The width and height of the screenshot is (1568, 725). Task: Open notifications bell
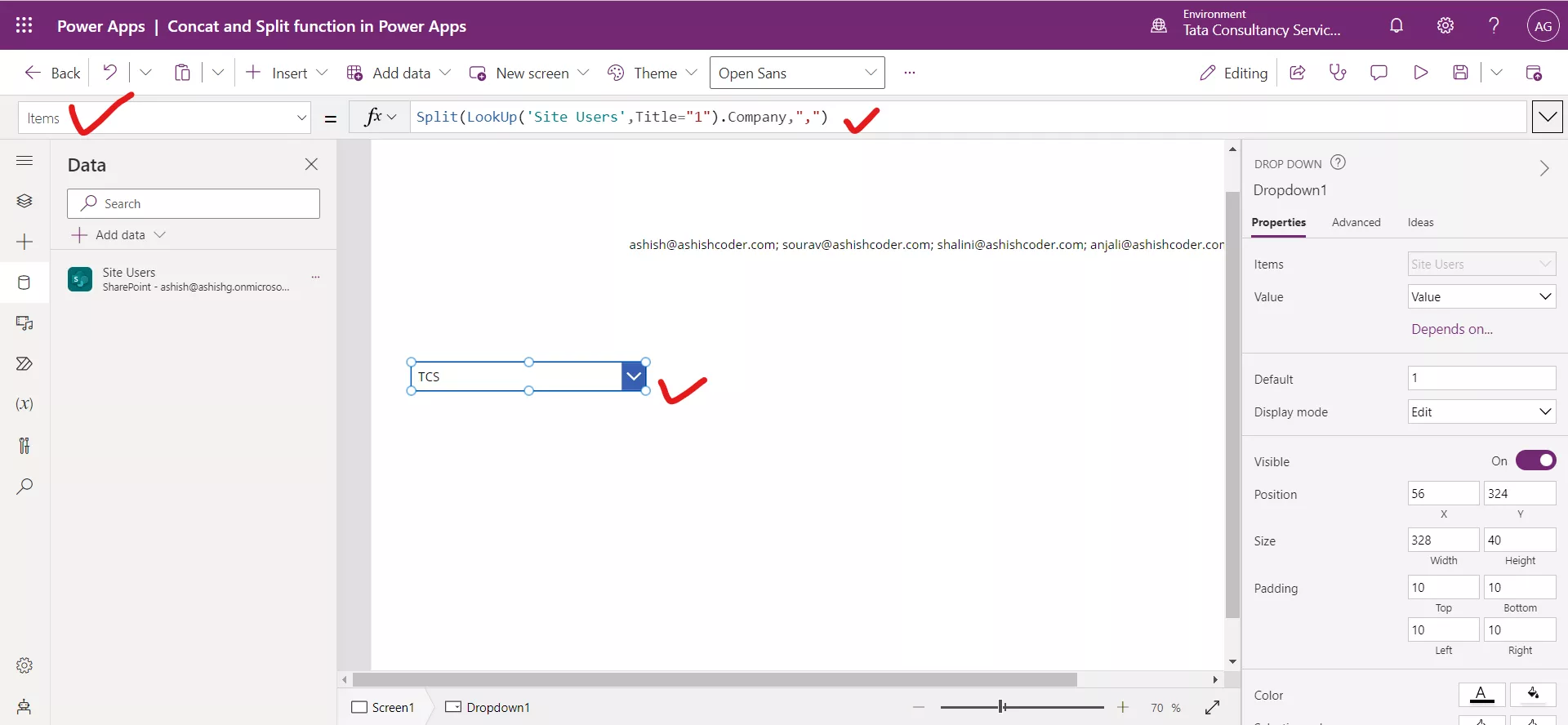[x=1396, y=25]
